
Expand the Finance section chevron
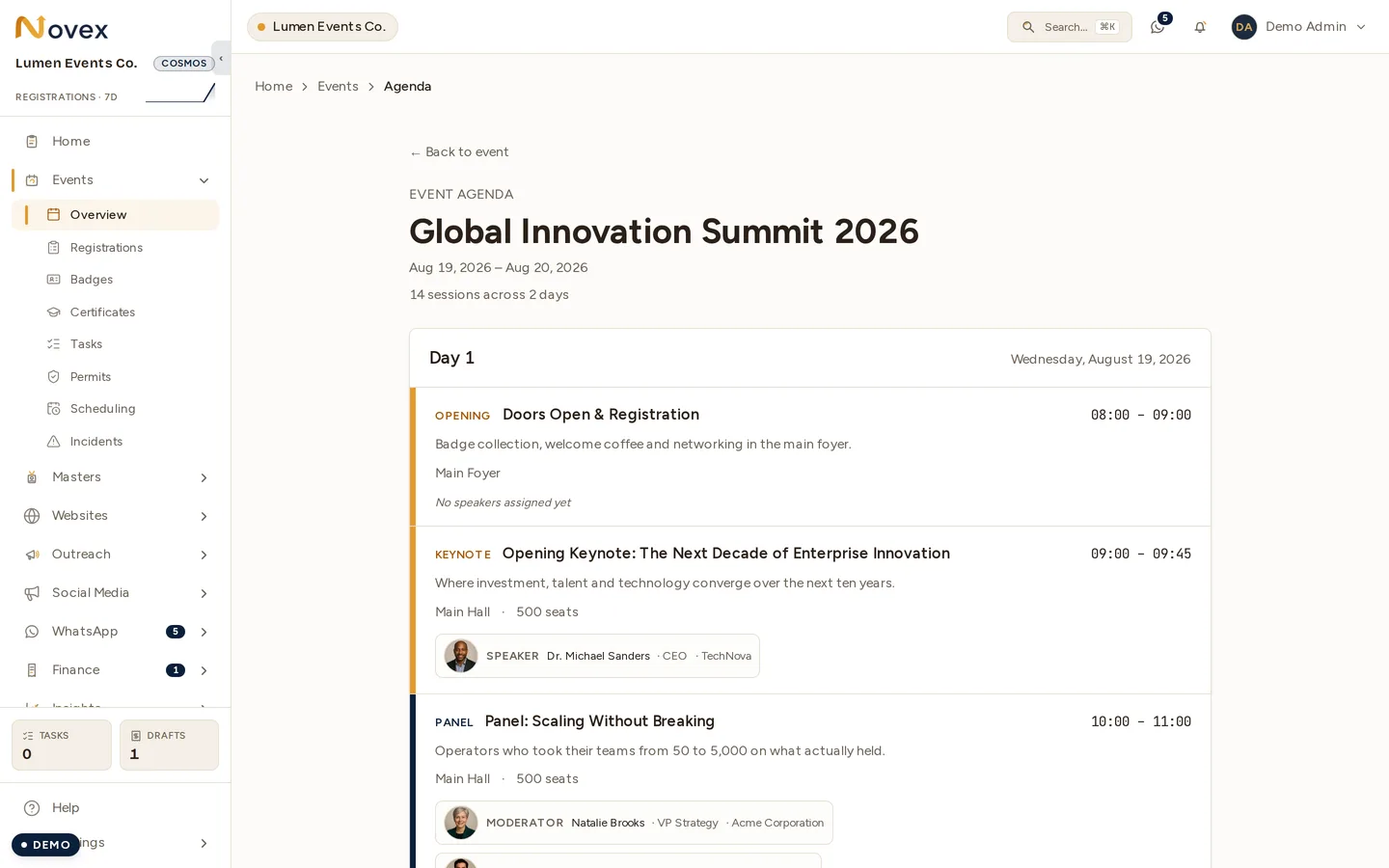(204, 670)
